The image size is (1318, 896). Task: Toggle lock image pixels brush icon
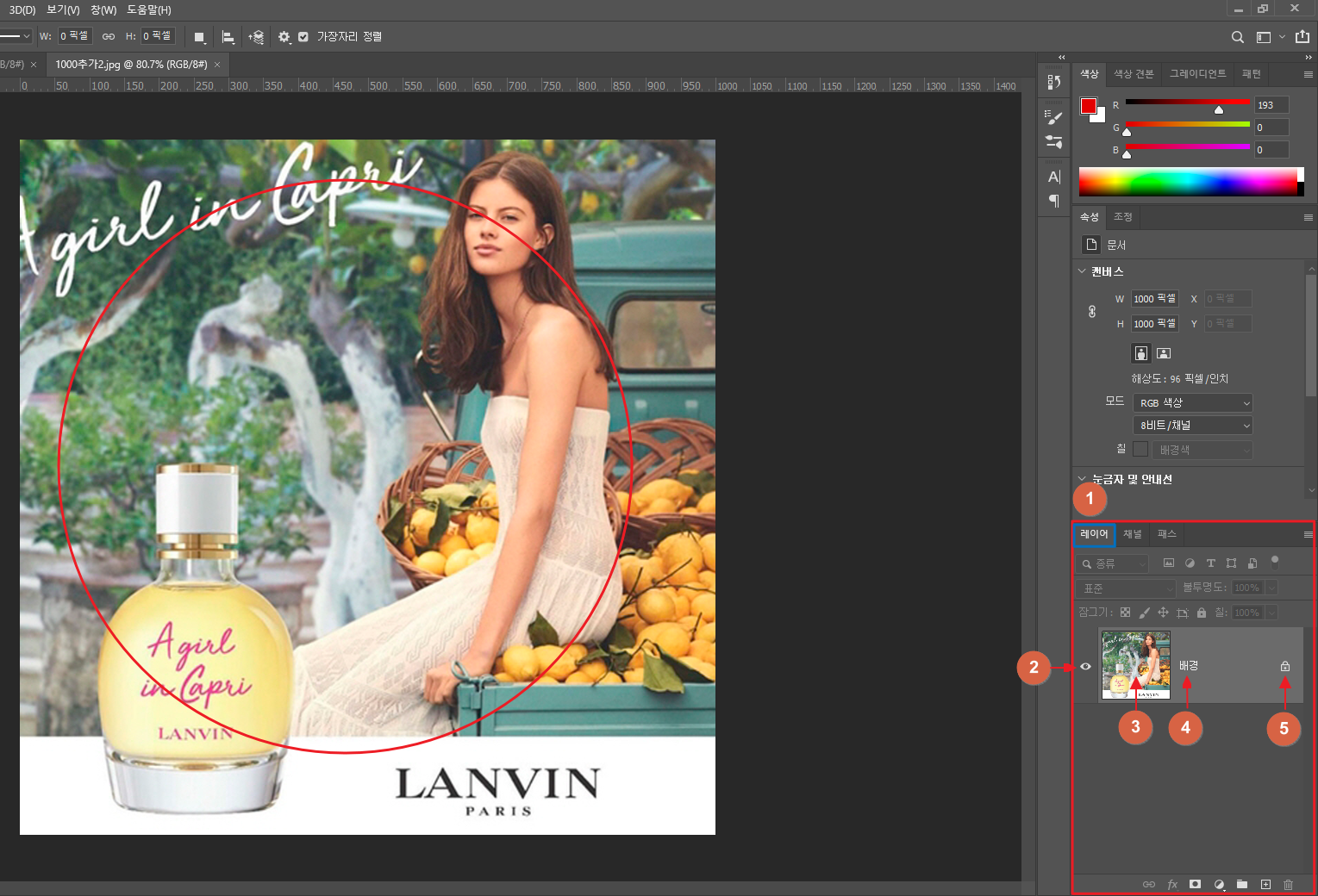pyautogui.click(x=1144, y=613)
